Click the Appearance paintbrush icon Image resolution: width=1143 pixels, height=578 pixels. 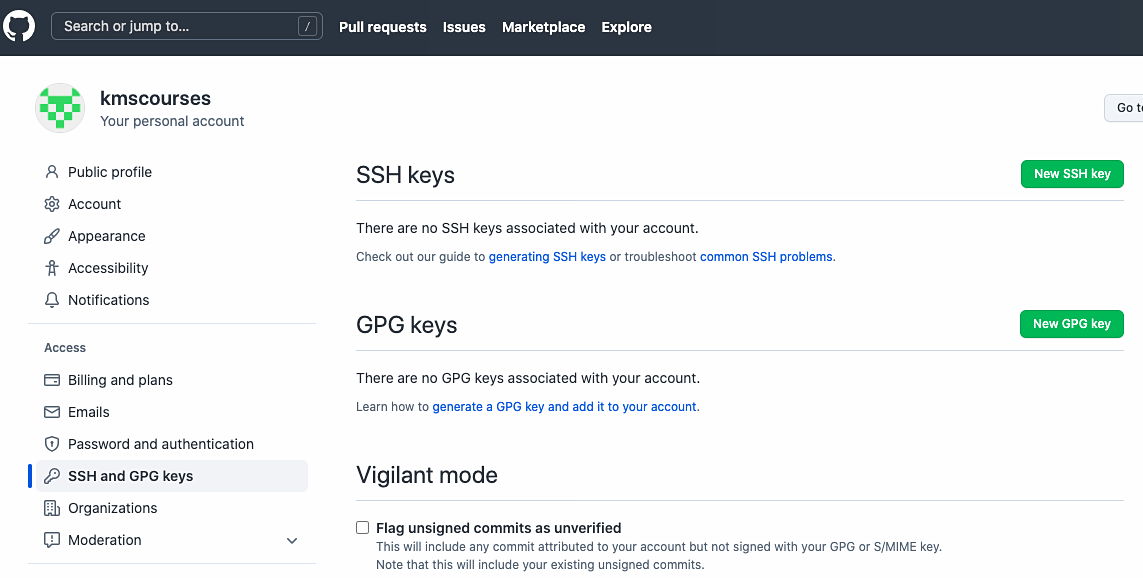[x=51, y=236]
